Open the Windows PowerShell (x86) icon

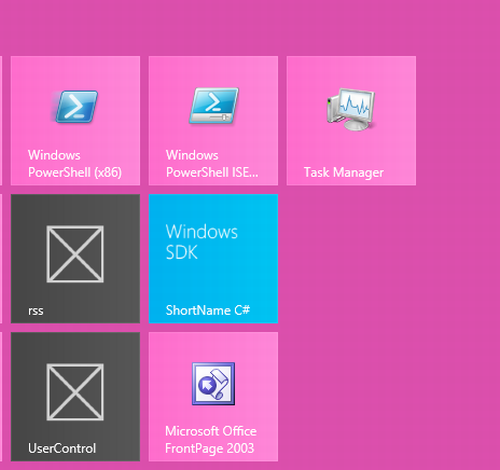[x=75, y=106]
